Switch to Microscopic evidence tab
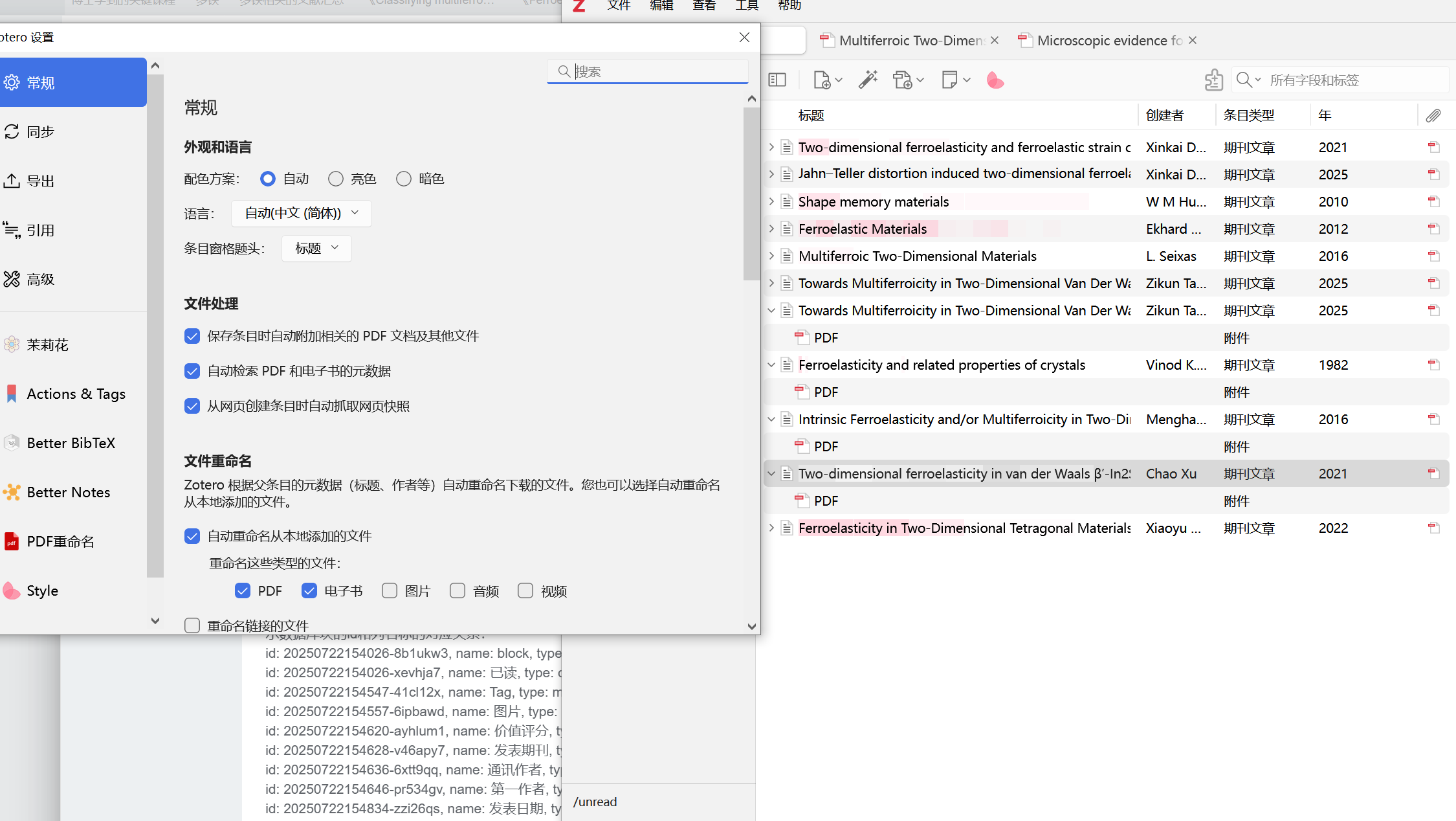This screenshot has width=1456, height=821. 1109,40
